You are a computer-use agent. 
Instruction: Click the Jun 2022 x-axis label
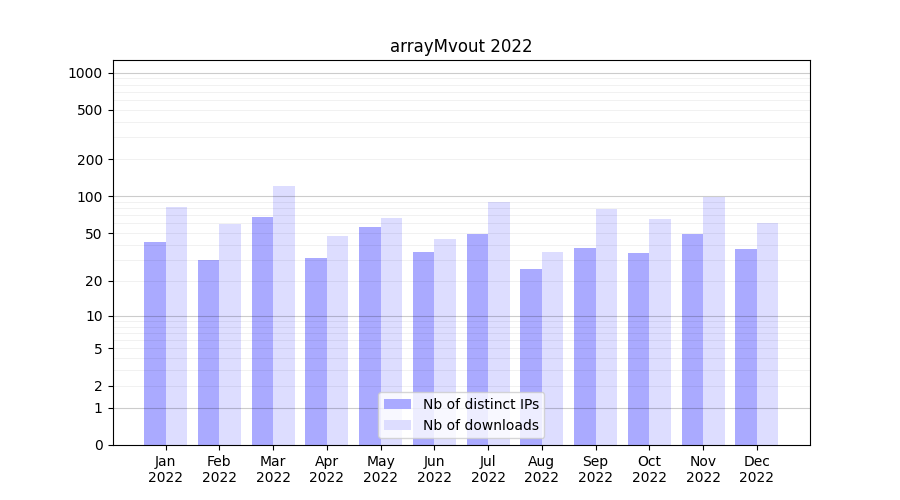[x=434, y=469]
